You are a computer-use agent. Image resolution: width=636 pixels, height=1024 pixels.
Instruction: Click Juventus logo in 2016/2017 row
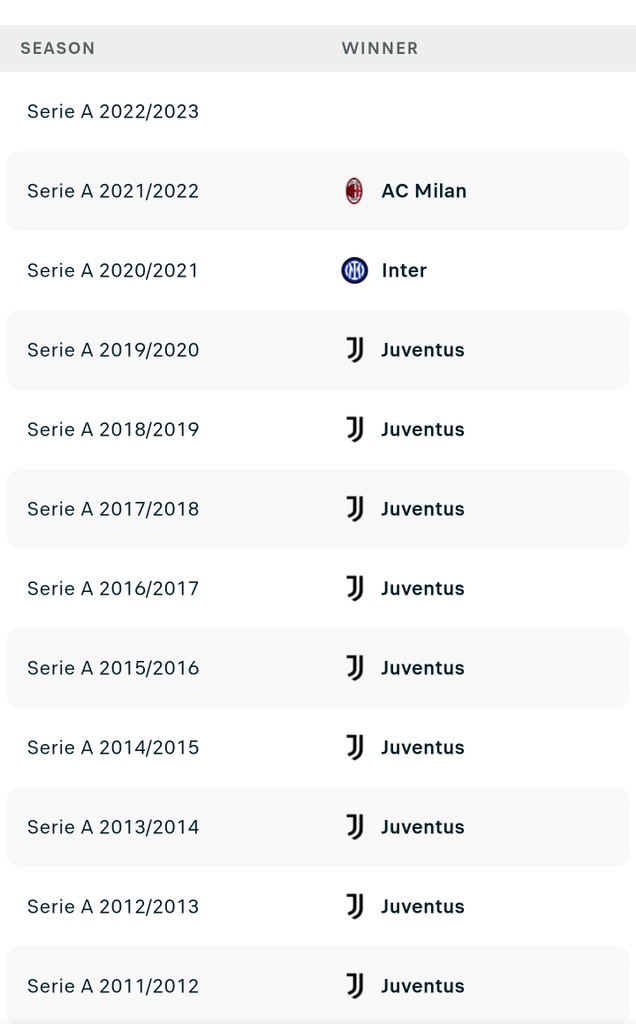[354, 588]
